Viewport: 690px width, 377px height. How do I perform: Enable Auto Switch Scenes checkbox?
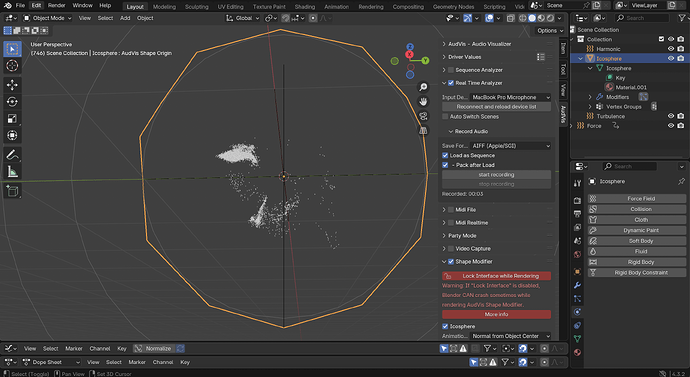coord(445,117)
